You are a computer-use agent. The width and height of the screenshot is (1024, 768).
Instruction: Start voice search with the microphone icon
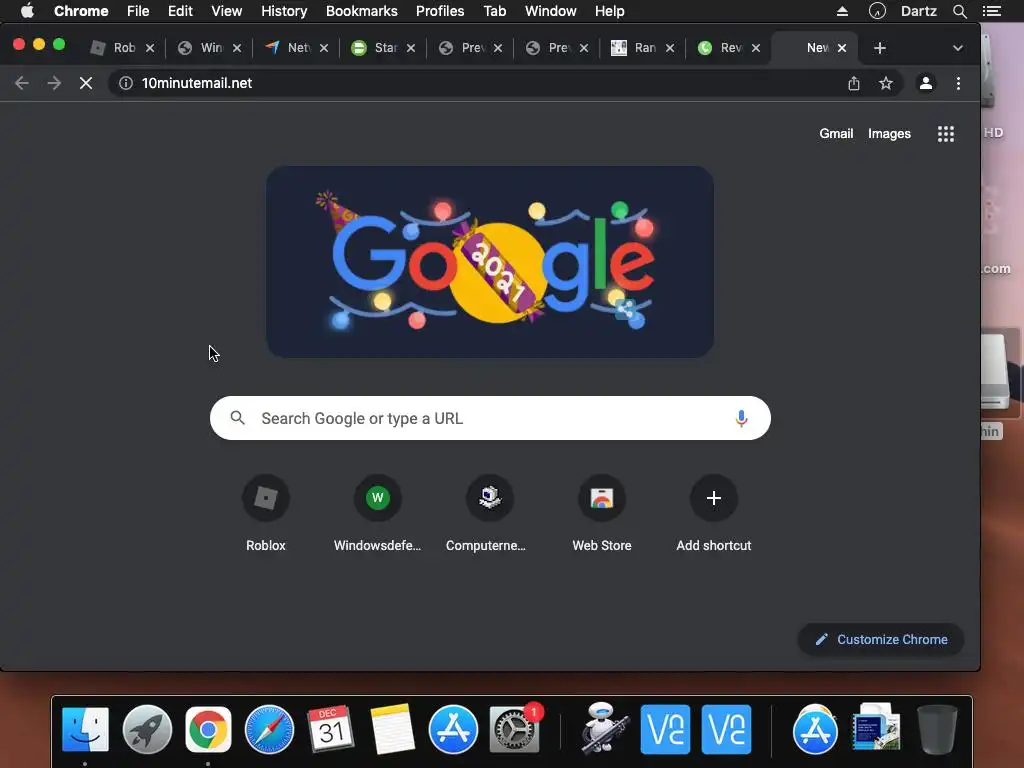pyautogui.click(x=741, y=418)
